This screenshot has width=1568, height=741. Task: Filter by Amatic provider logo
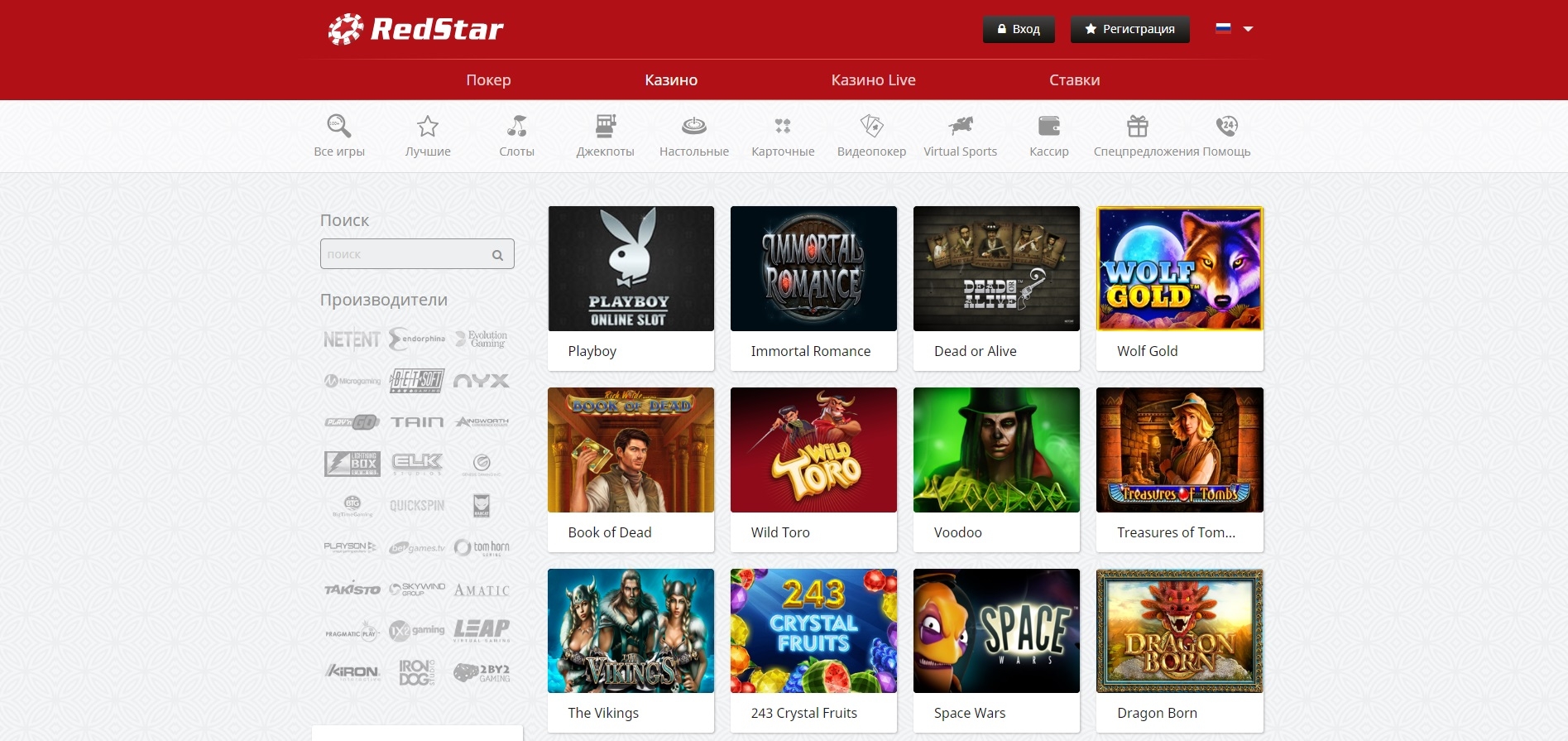click(482, 590)
